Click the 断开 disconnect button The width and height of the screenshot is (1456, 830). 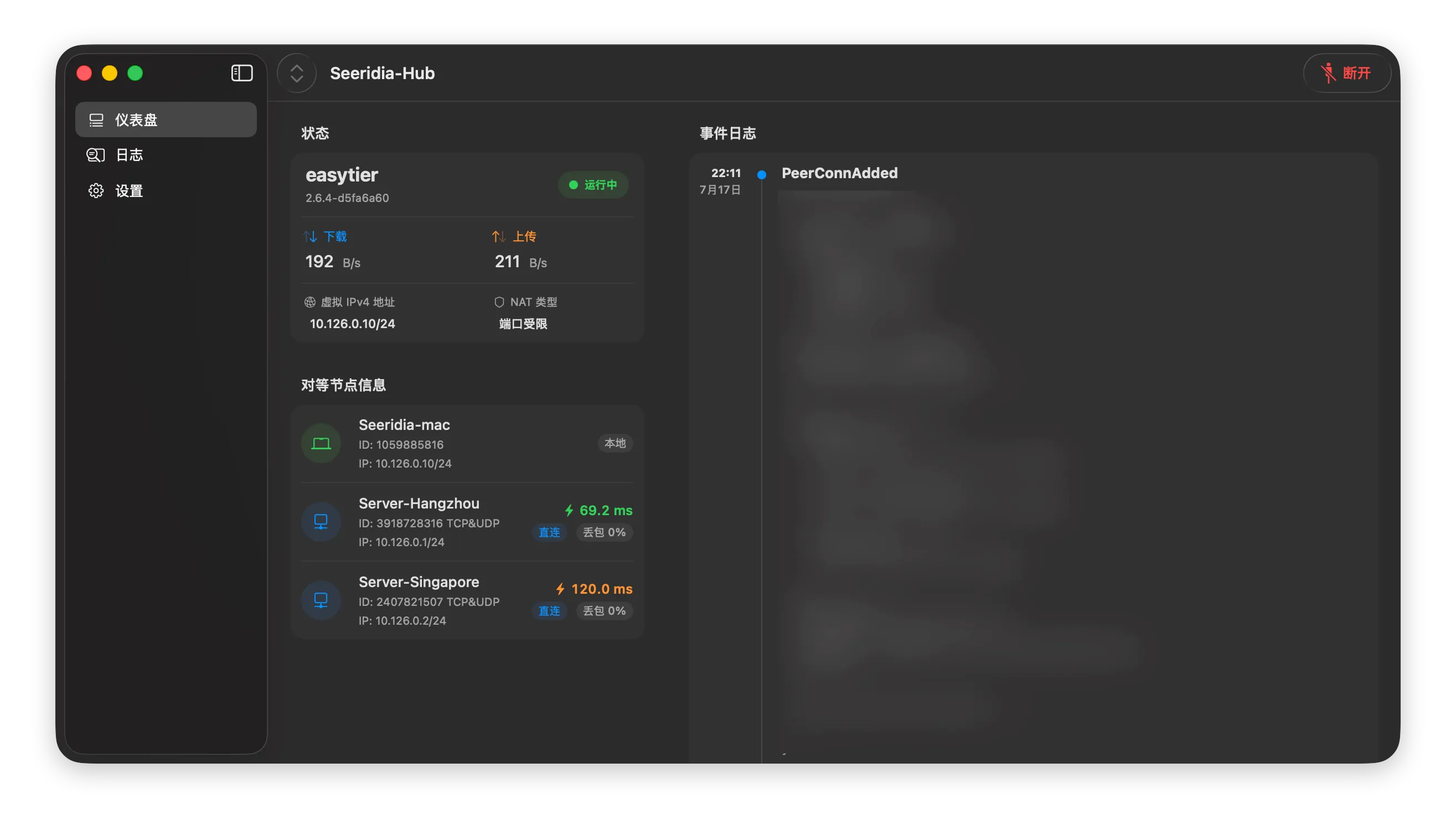pyautogui.click(x=1346, y=73)
